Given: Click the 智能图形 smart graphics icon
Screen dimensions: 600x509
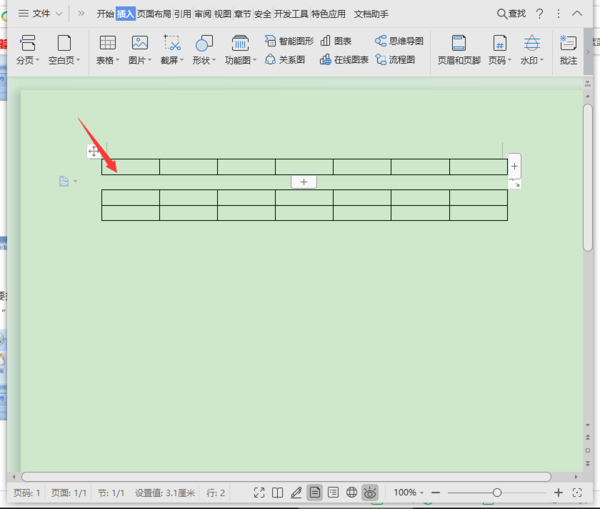Looking at the screenshot, I should tap(270, 41).
